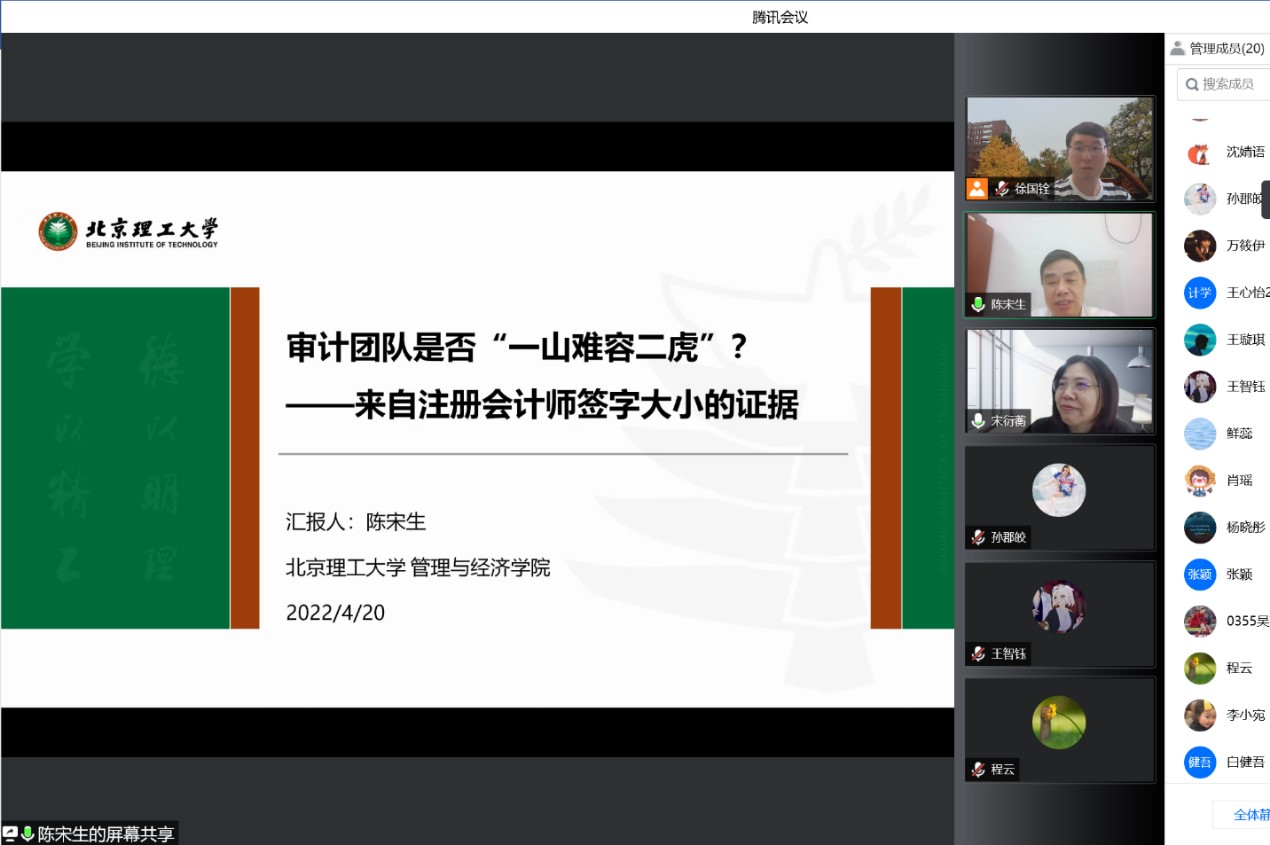This screenshot has height=845, width=1270.
Task: Select 白健吾 in the member list
Action: pyautogui.click(x=1245, y=762)
